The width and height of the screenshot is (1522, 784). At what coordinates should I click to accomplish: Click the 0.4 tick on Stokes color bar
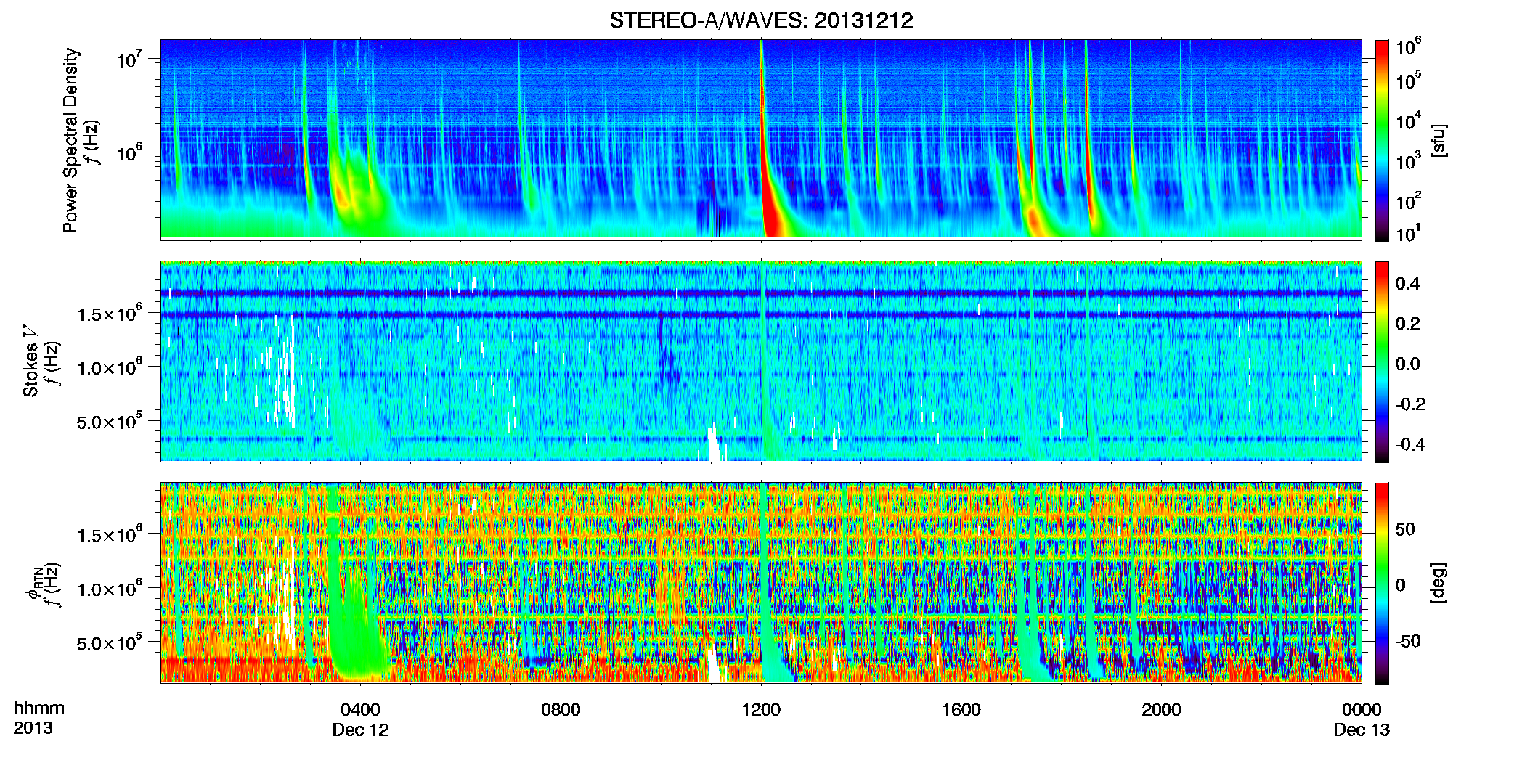(1407, 284)
